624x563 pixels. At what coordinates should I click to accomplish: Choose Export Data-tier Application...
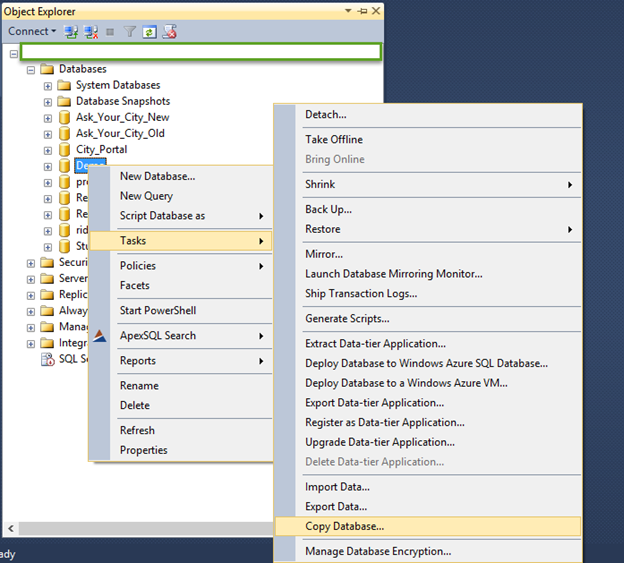click(428, 403)
